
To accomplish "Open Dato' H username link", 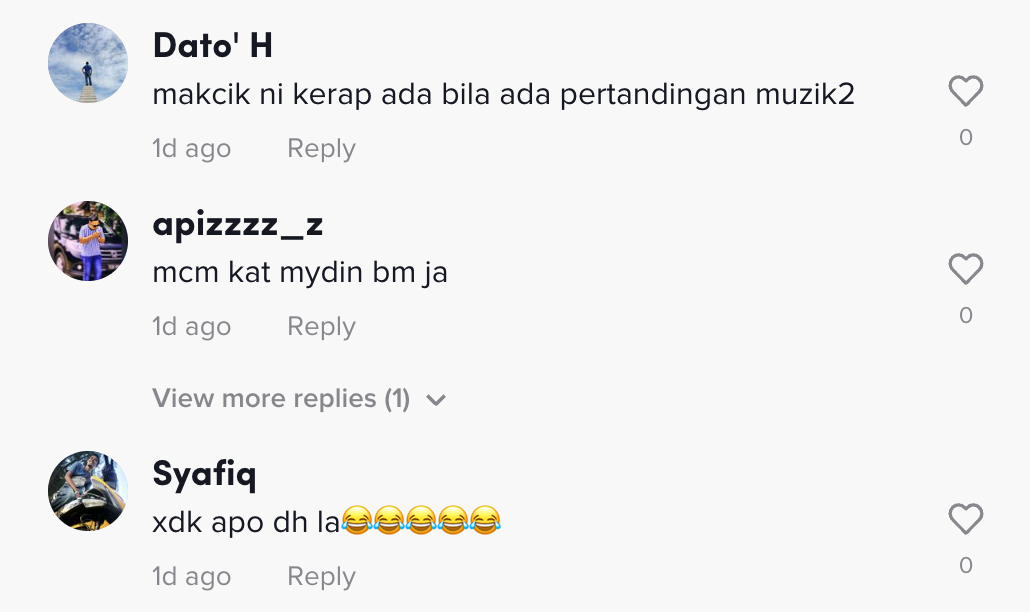I will click(x=212, y=46).
